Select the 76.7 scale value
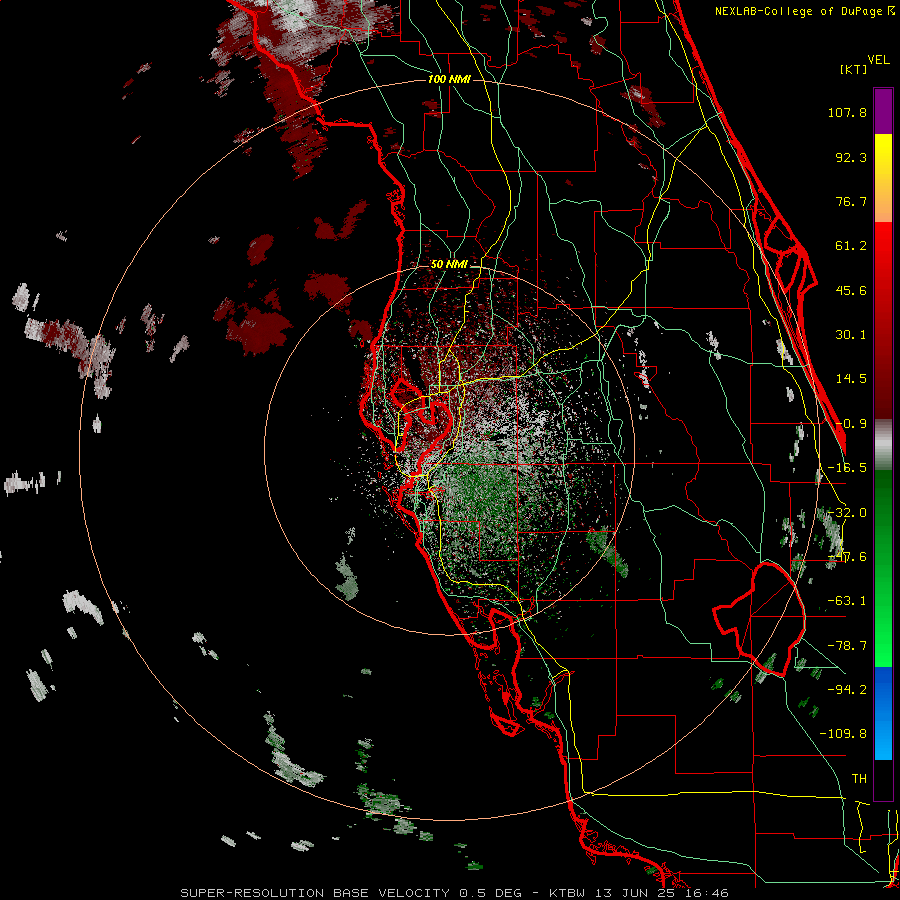The height and width of the screenshot is (900, 900). (851, 201)
